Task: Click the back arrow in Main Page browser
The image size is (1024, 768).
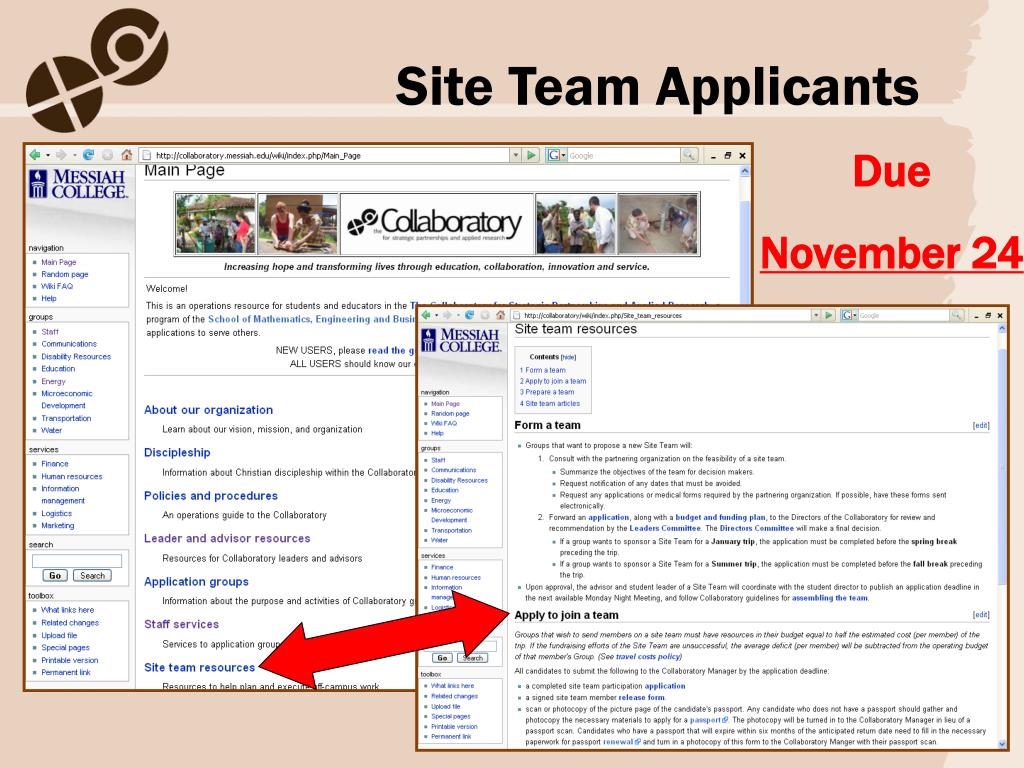Action: coord(35,155)
